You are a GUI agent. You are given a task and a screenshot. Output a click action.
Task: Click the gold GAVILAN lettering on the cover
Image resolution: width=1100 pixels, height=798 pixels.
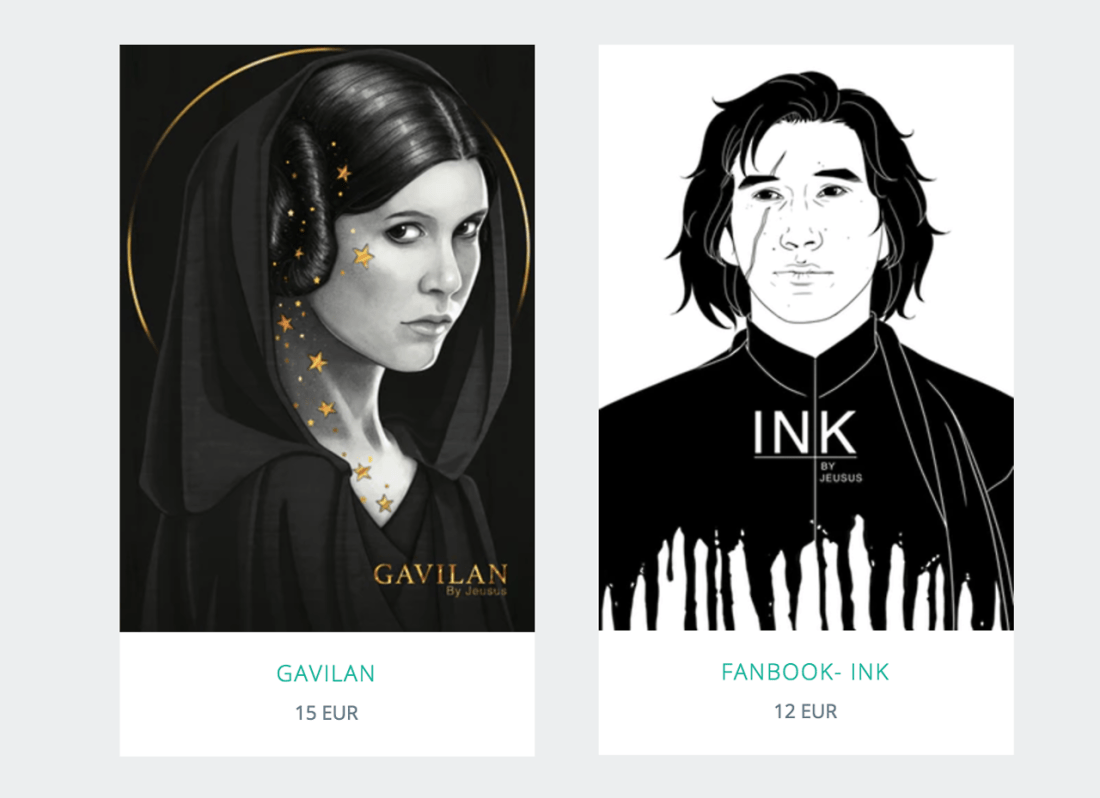tap(440, 574)
